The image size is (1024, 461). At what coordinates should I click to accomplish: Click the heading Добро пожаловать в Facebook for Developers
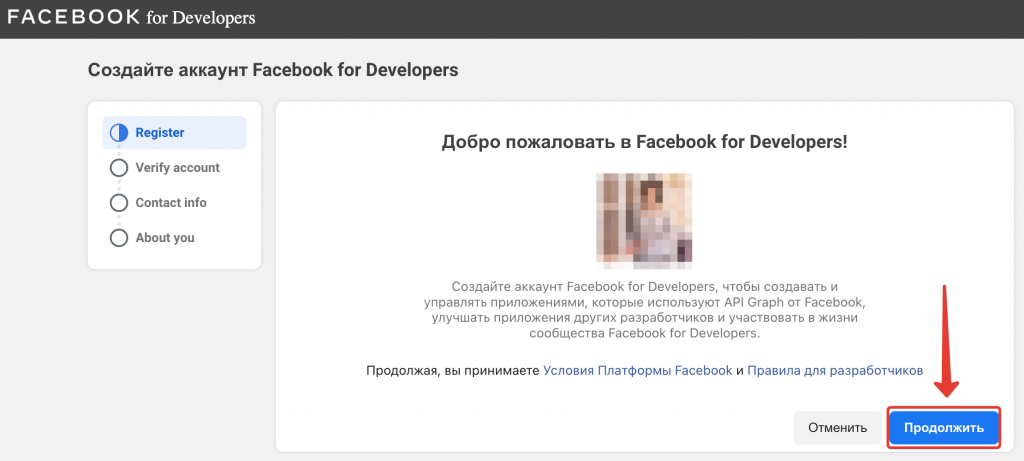pyautogui.click(x=644, y=142)
